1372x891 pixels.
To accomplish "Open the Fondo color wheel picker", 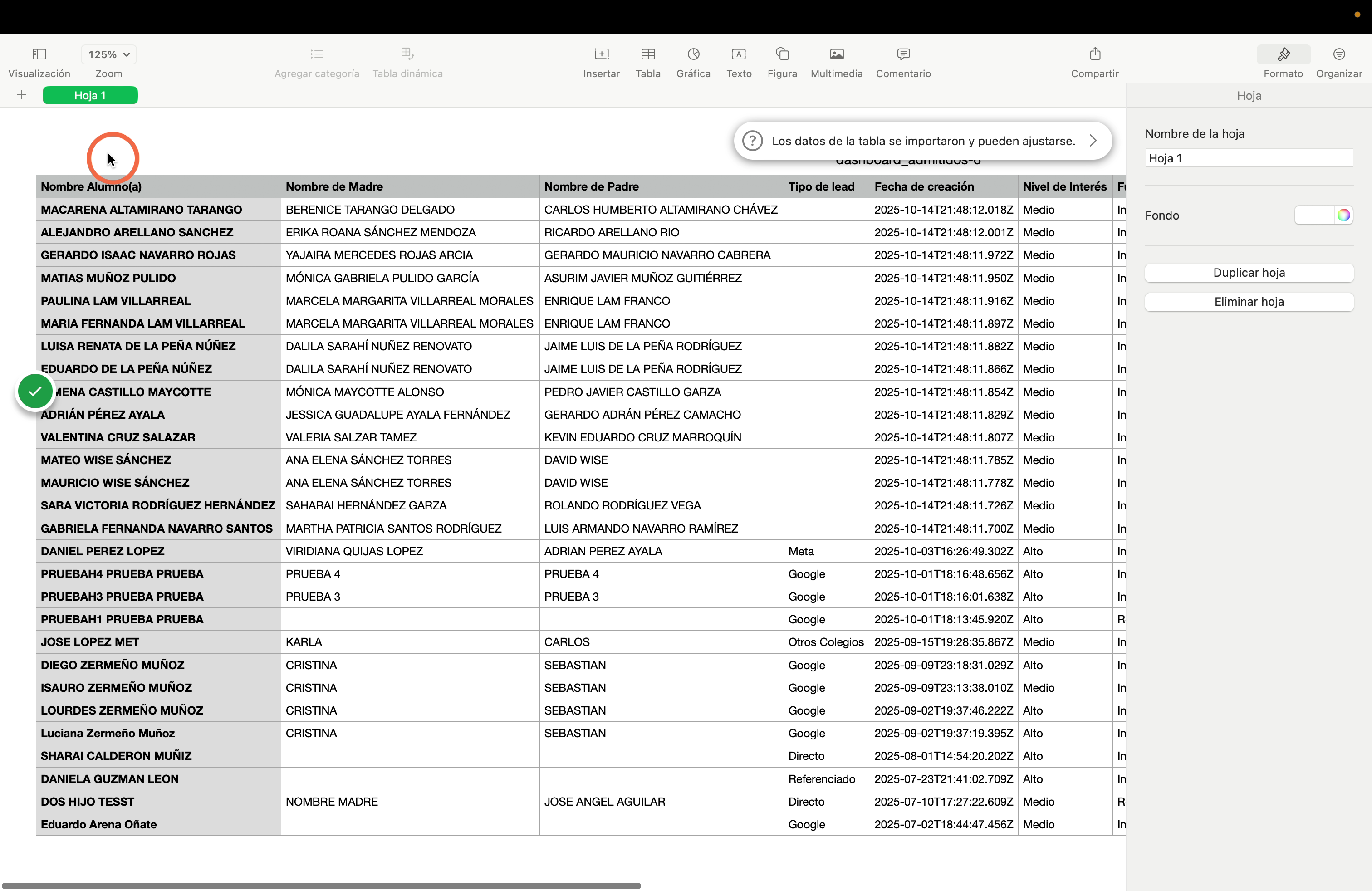I will pos(1343,215).
